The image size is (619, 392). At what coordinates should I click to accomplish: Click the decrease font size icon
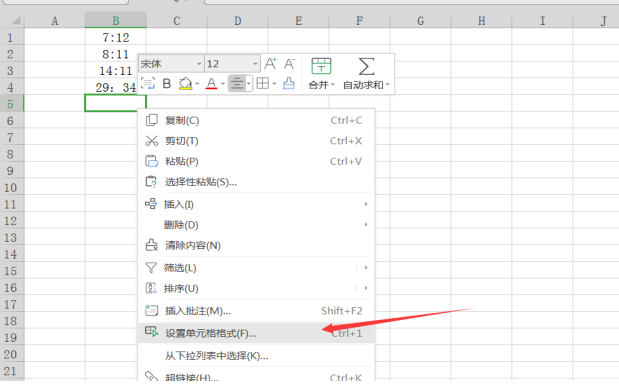point(290,64)
